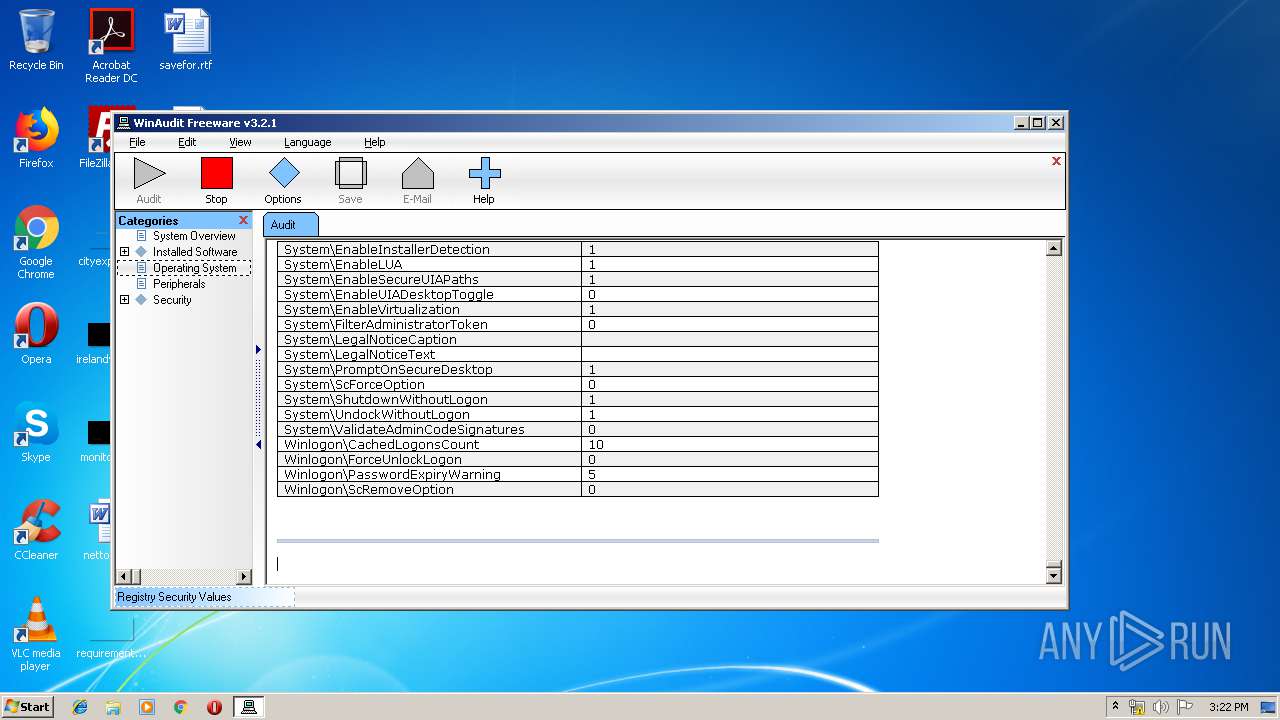Click the Winlogon\ForceUnlockLogon cell

430,459
